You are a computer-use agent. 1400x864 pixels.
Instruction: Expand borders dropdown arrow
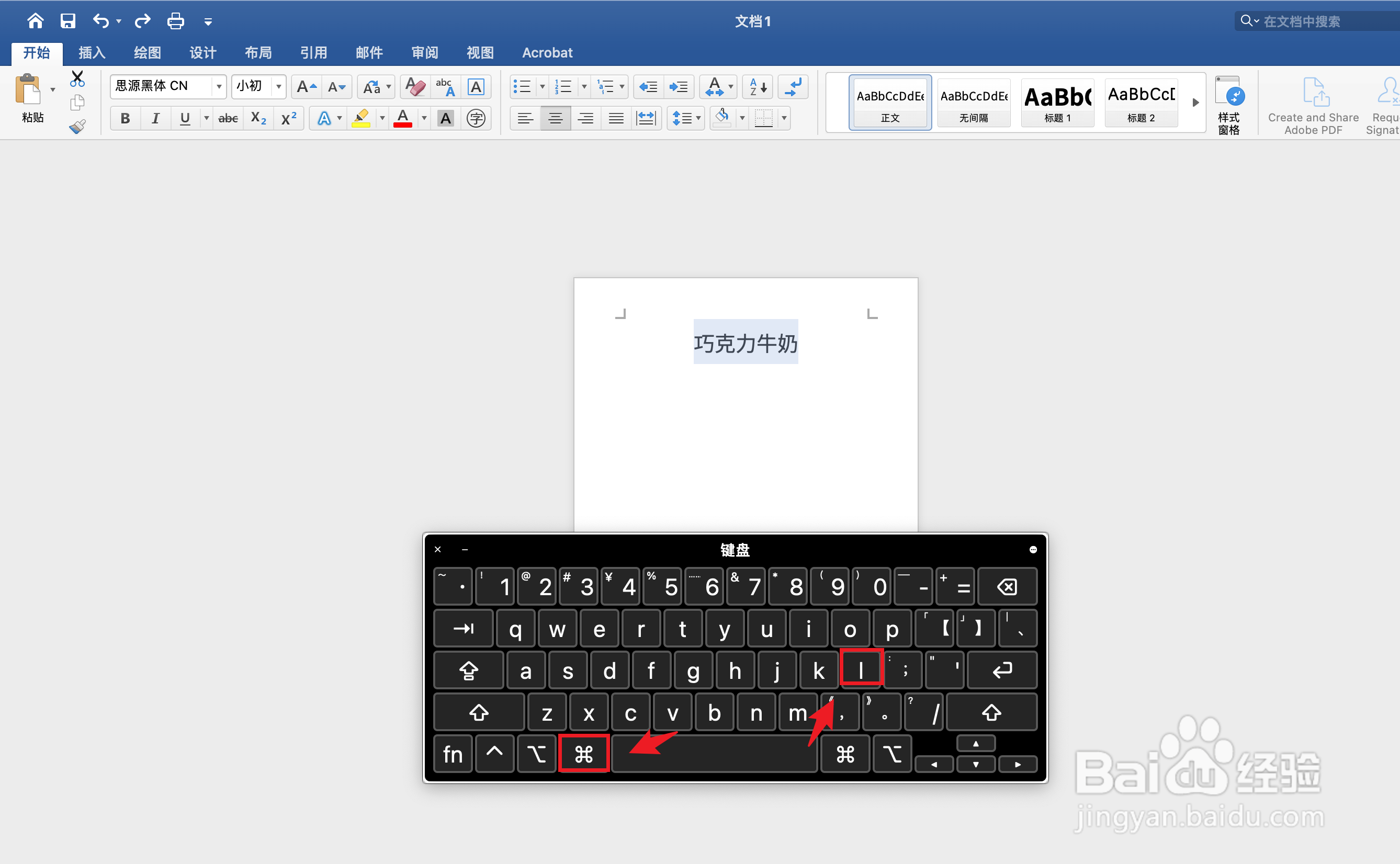click(x=784, y=118)
